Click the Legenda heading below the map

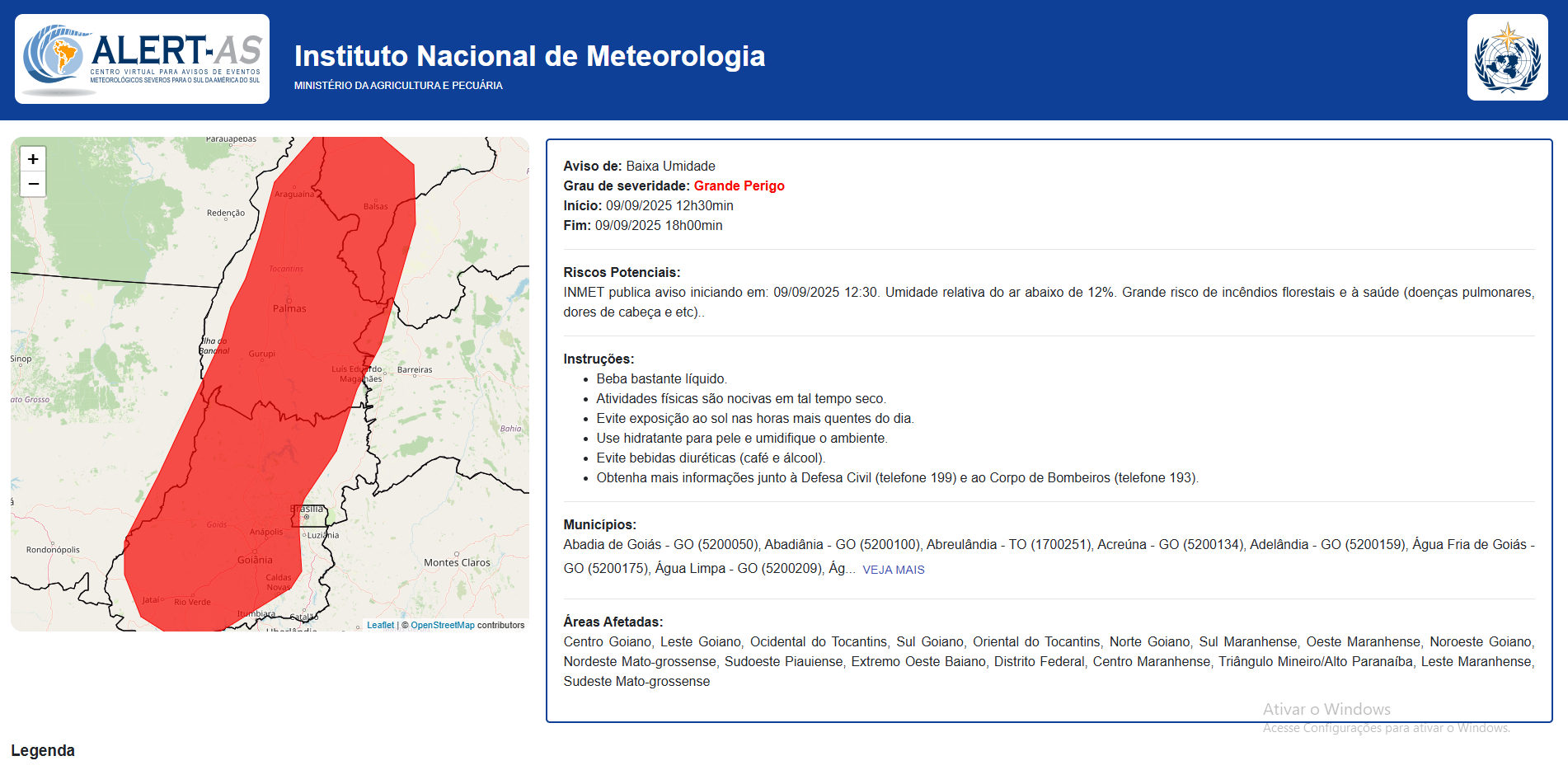click(x=43, y=750)
